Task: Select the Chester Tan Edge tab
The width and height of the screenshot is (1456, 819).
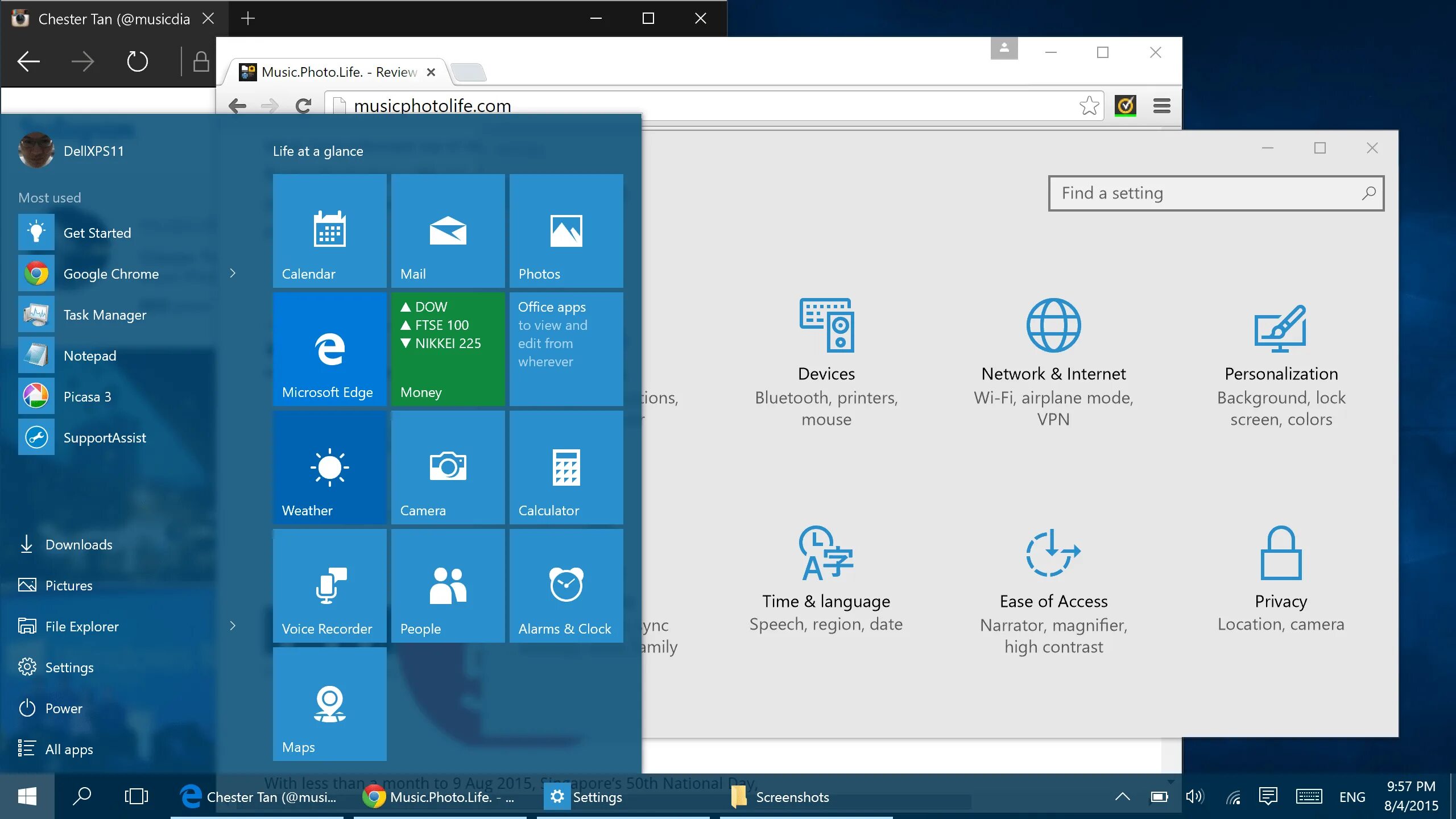Action: tap(114, 19)
